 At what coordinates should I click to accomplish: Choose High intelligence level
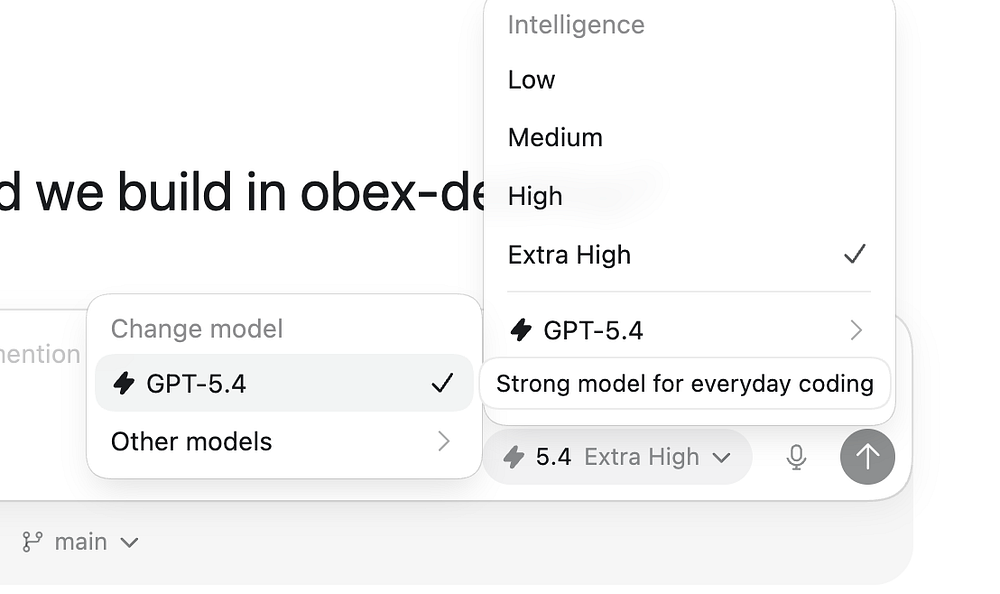(535, 196)
